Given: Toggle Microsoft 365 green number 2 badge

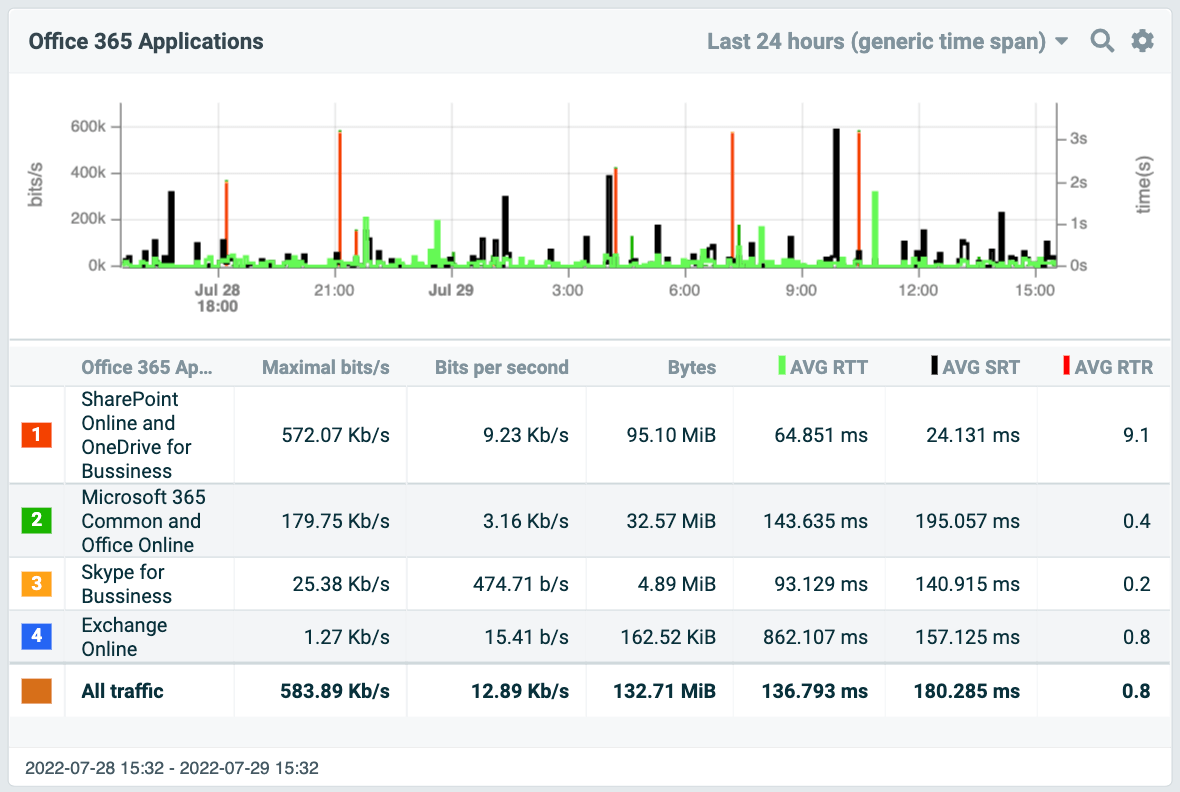Looking at the screenshot, I should click(36, 520).
